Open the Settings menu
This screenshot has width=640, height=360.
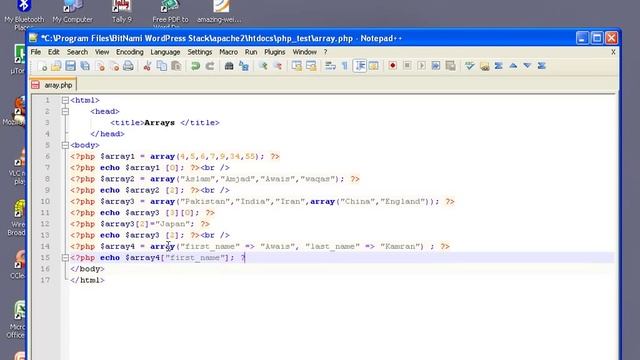pyautogui.click(x=200, y=52)
